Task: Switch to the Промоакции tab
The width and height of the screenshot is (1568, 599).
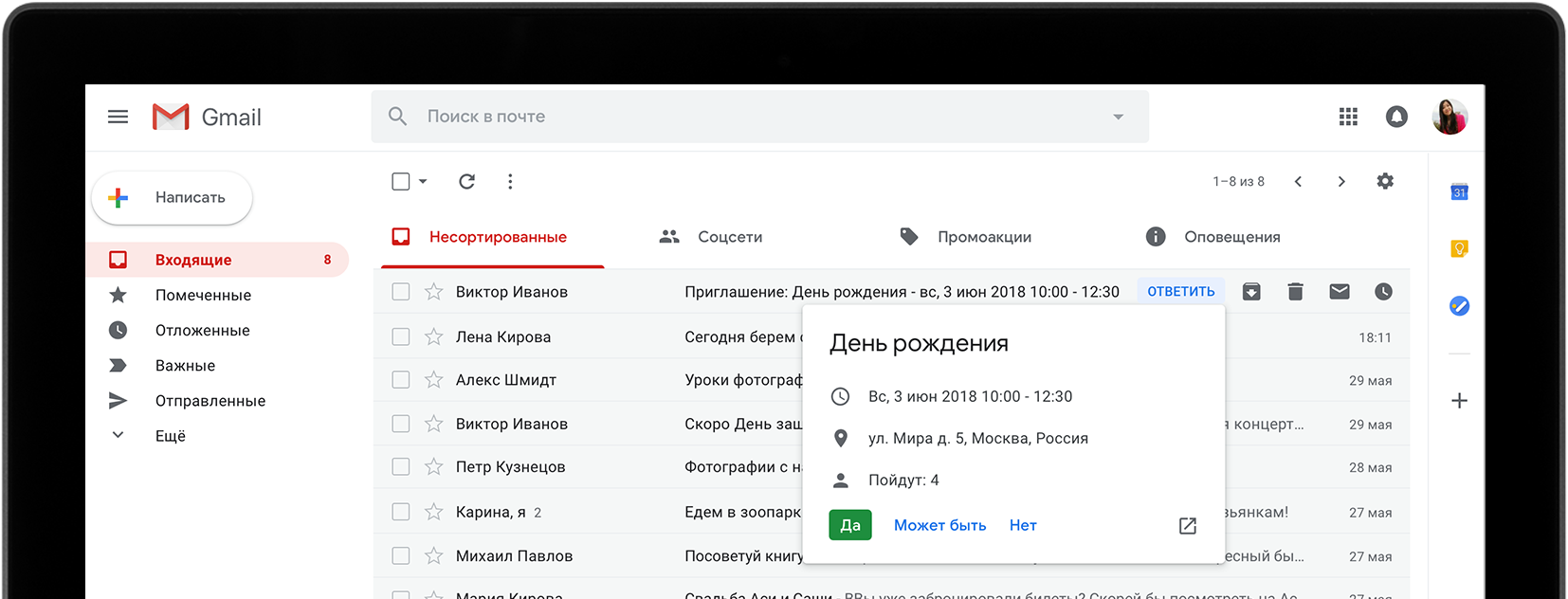Action: pyautogui.click(x=966, y=237)
